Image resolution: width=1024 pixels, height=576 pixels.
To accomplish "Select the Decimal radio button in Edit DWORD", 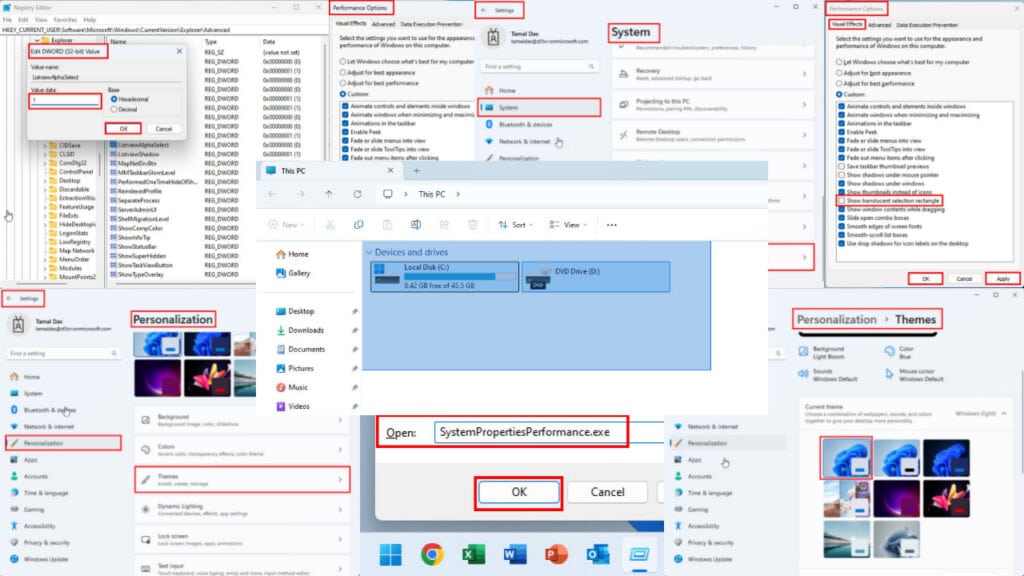I will pos(114,109).
